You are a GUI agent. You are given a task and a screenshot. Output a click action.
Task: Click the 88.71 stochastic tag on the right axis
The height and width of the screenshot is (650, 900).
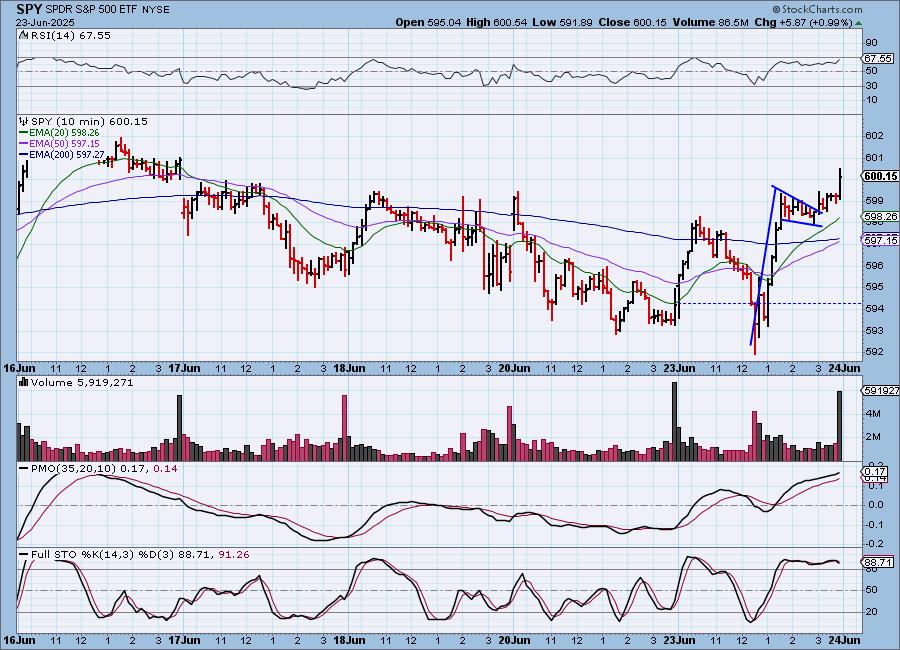(x=878, y=563)
